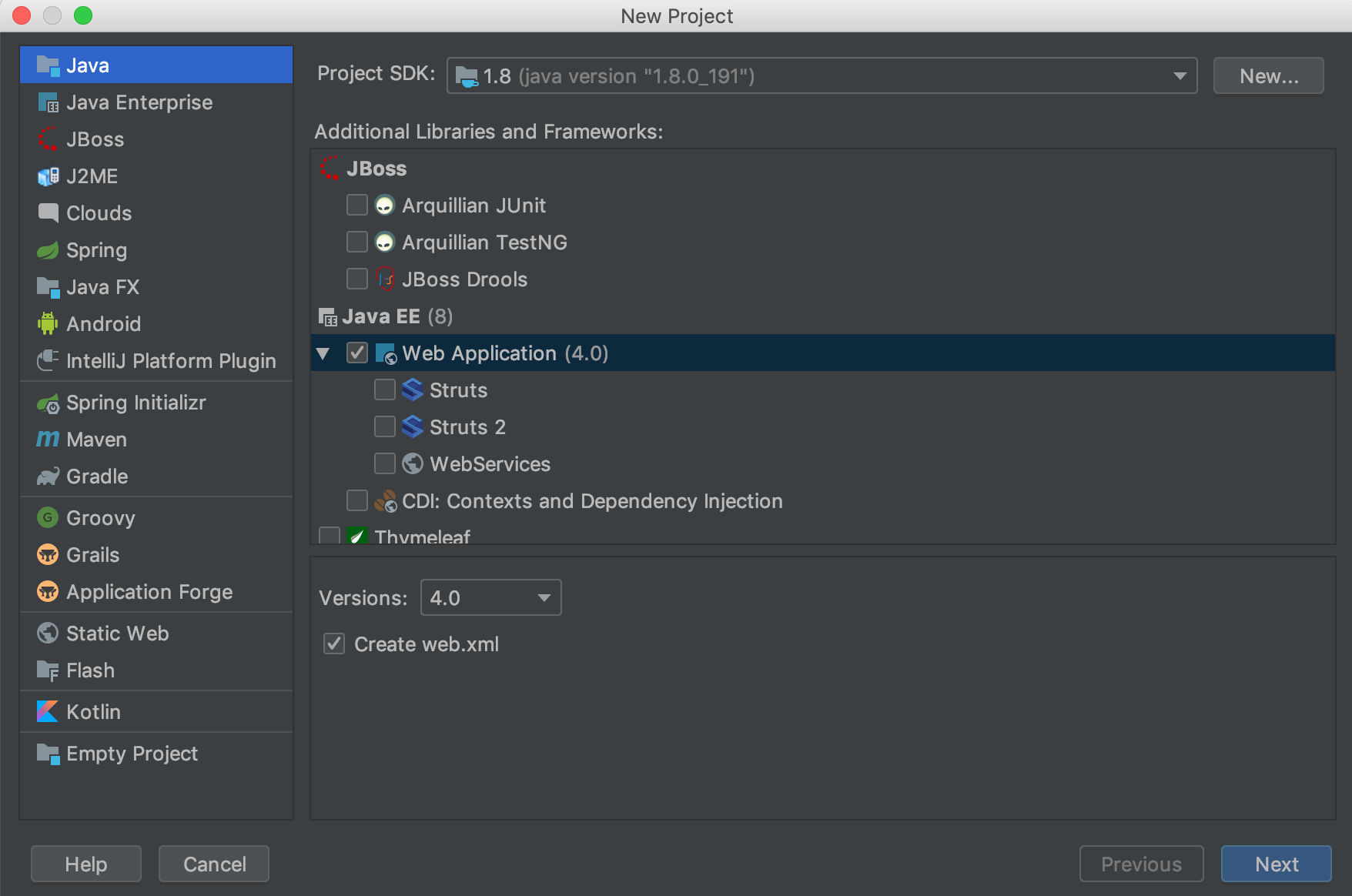The height and width of the screenshot is (896, 1352).
Task: Click the Struts 2 icon
Action: point(413,427)
